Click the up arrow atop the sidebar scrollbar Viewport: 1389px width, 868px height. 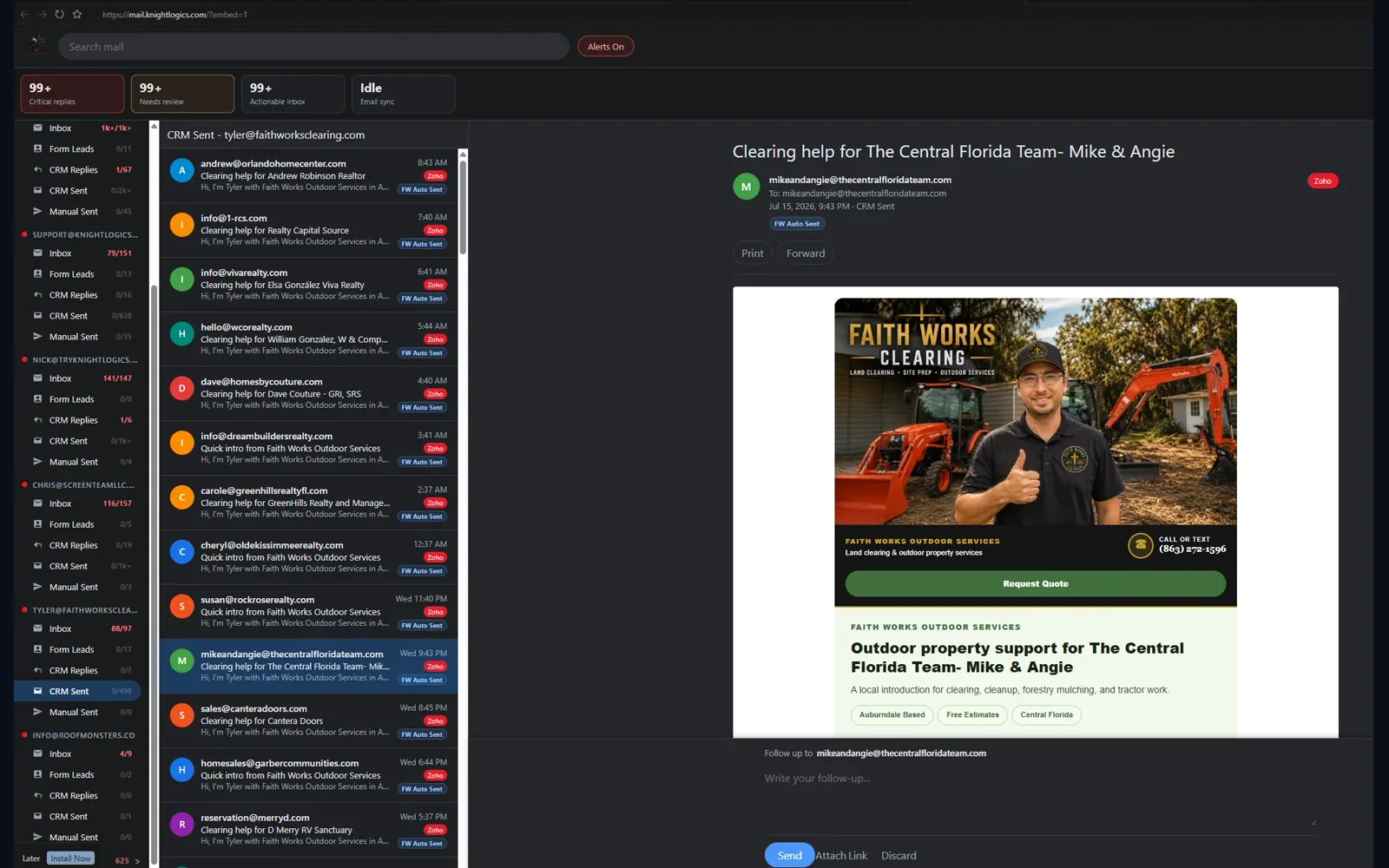155,127
